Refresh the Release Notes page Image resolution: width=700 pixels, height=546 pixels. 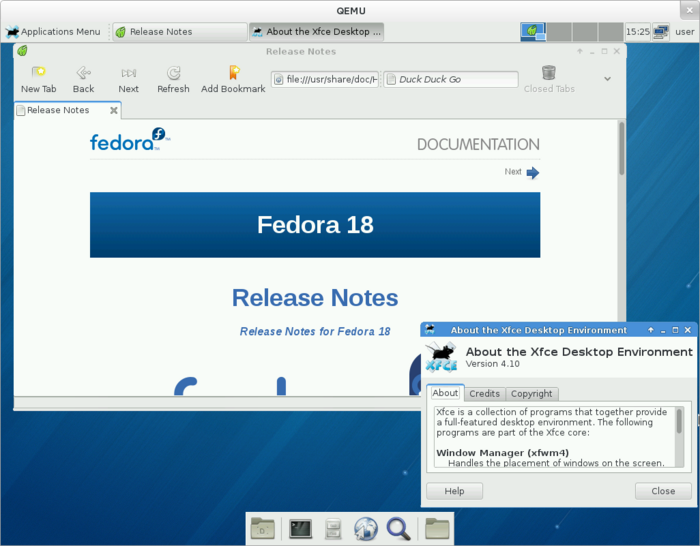point(173,79)
